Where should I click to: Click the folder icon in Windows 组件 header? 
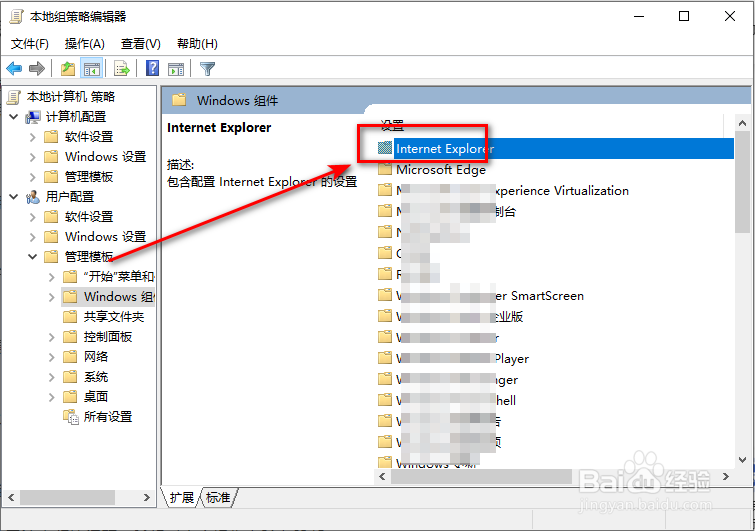click(179, 100)
